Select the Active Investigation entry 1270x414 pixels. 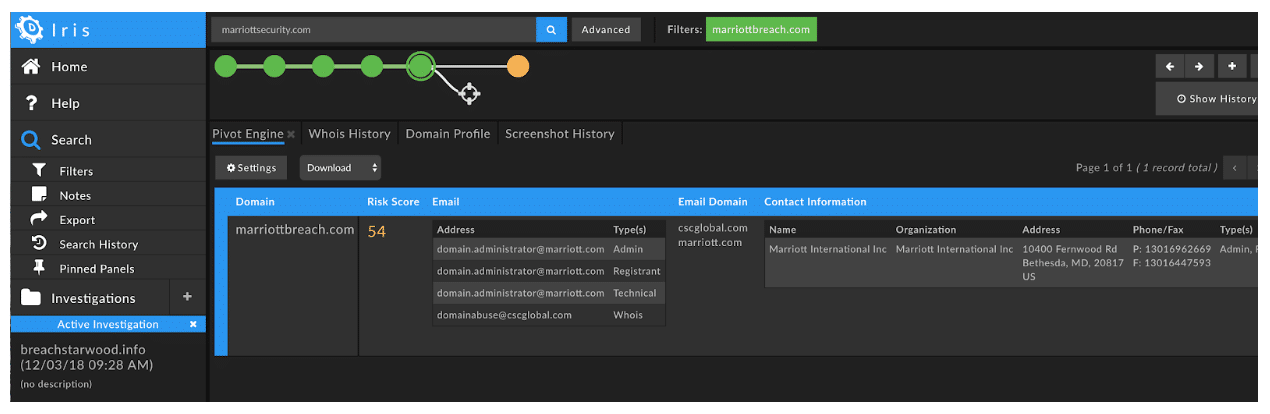pos(108,324)
